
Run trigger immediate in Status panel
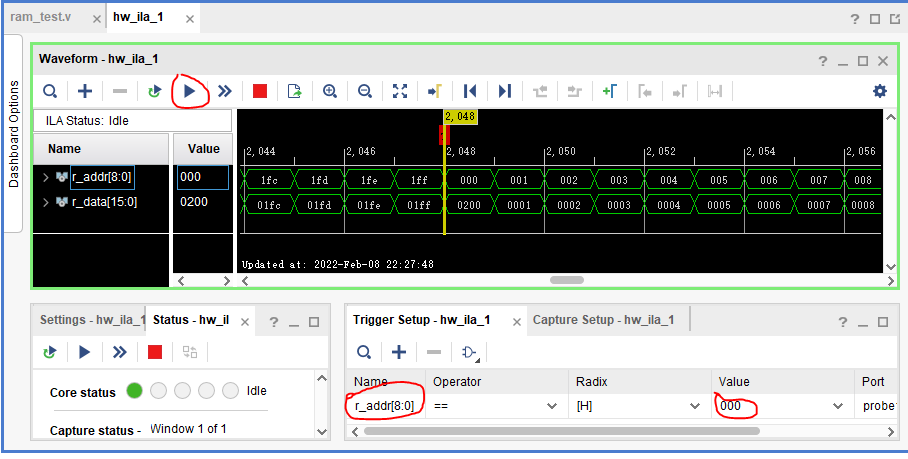tap(120, 352)
